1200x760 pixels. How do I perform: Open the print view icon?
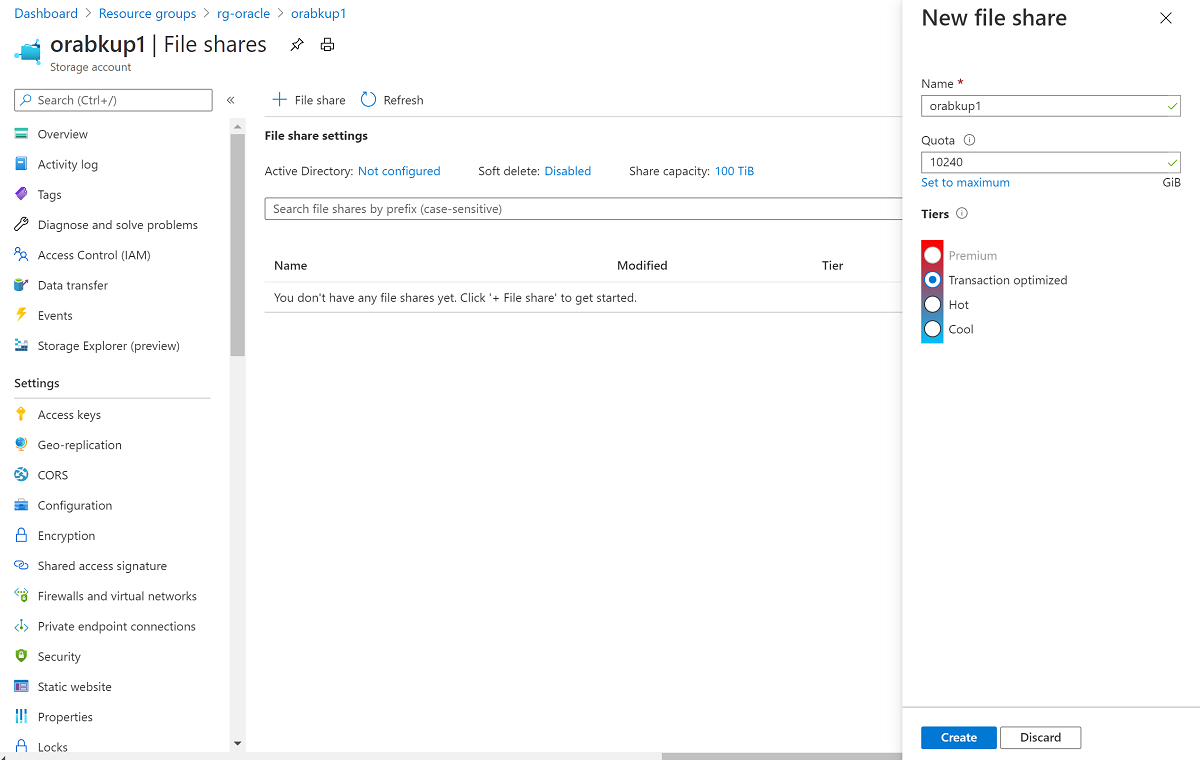click(x=327, y=44)
